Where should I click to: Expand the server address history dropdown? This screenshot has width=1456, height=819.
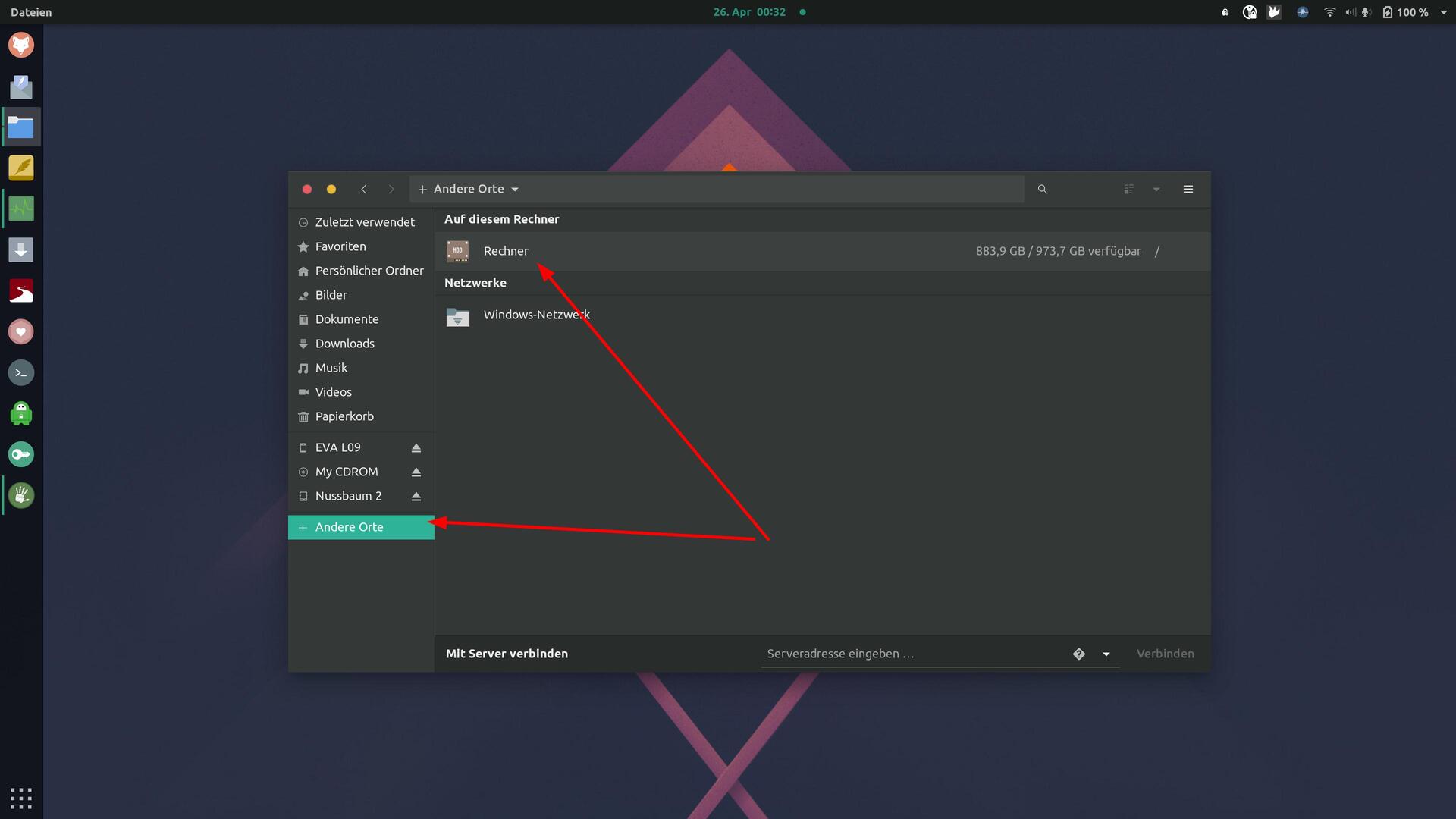pyautogui.click(x=1106, y=654)
